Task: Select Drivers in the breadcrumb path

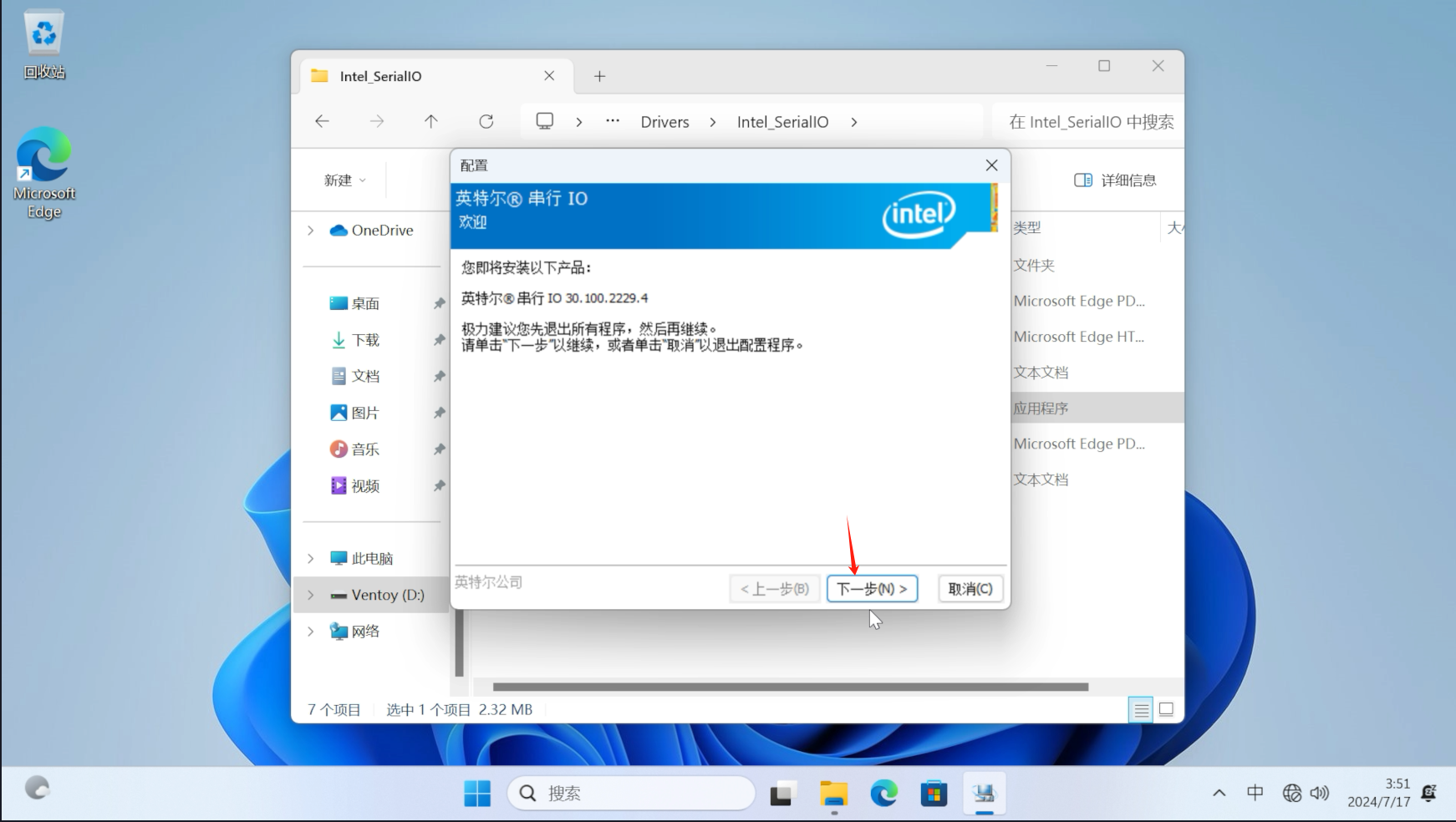Action: click(x=664, y=122)
